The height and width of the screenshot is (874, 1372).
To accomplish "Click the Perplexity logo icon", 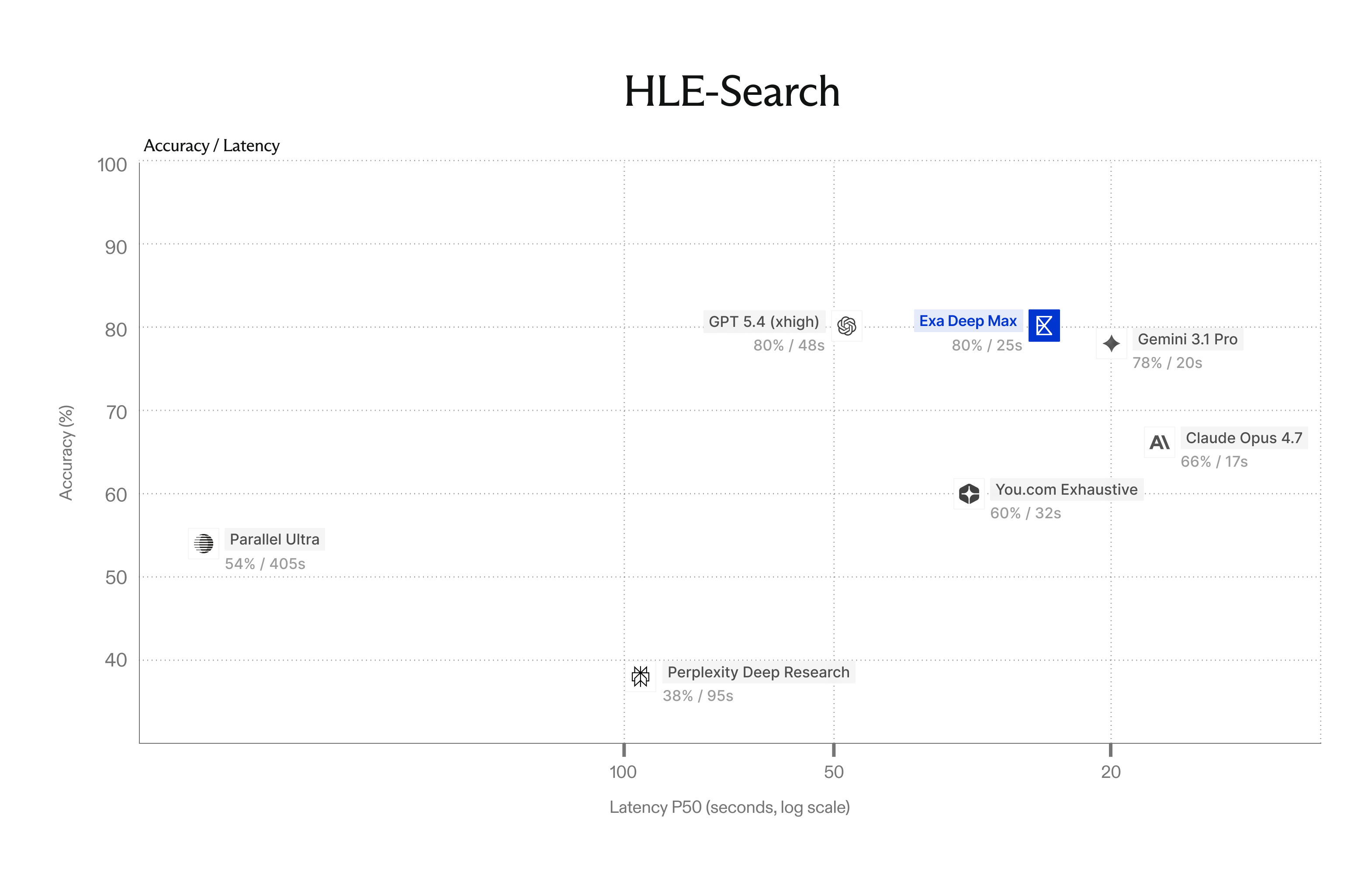I will tap(641, 676).
